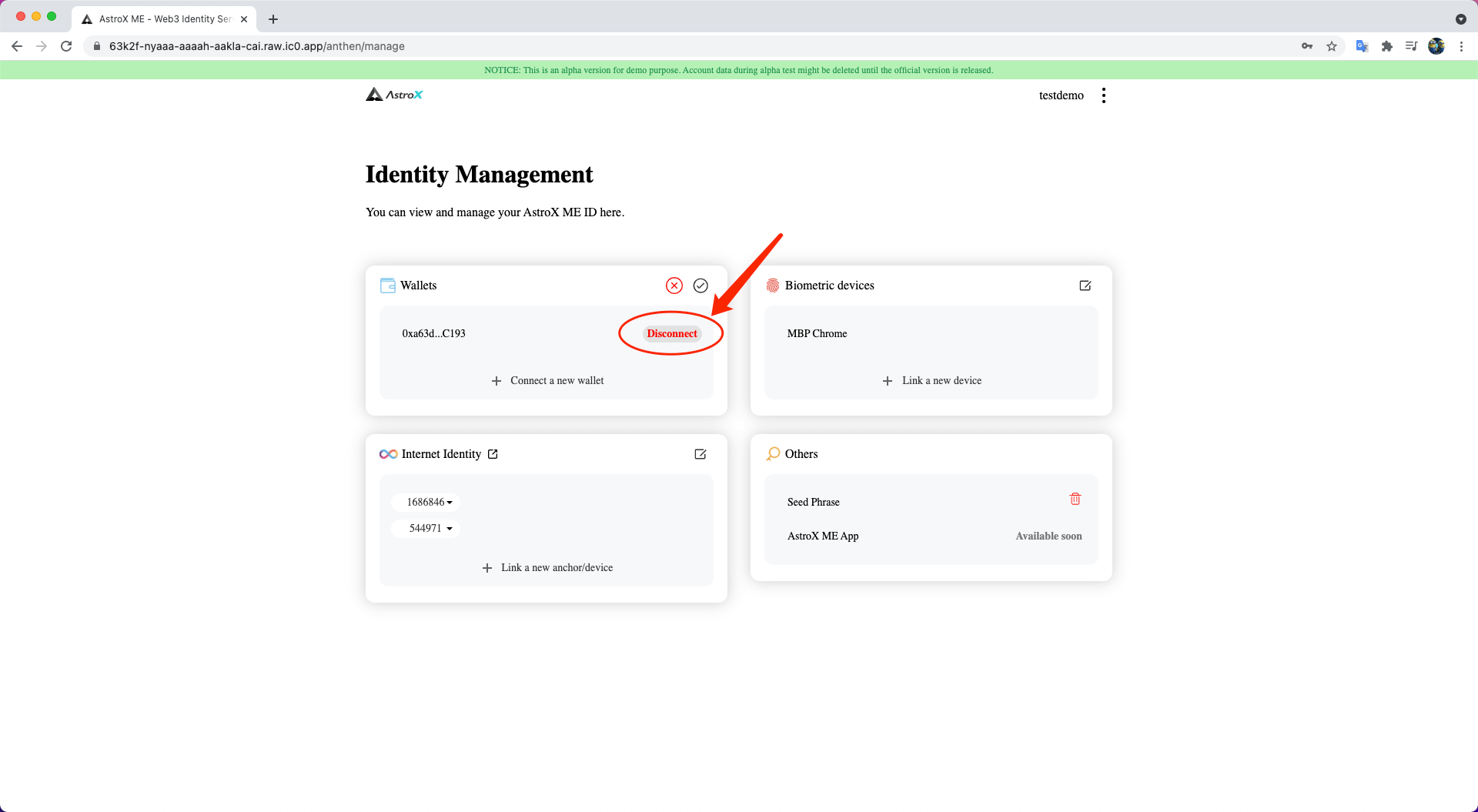This screenshot has height=812, width=1478.
Task: Click the wallet icon beside Wallets
Action: pyautogui.click(x=388, y=286)
